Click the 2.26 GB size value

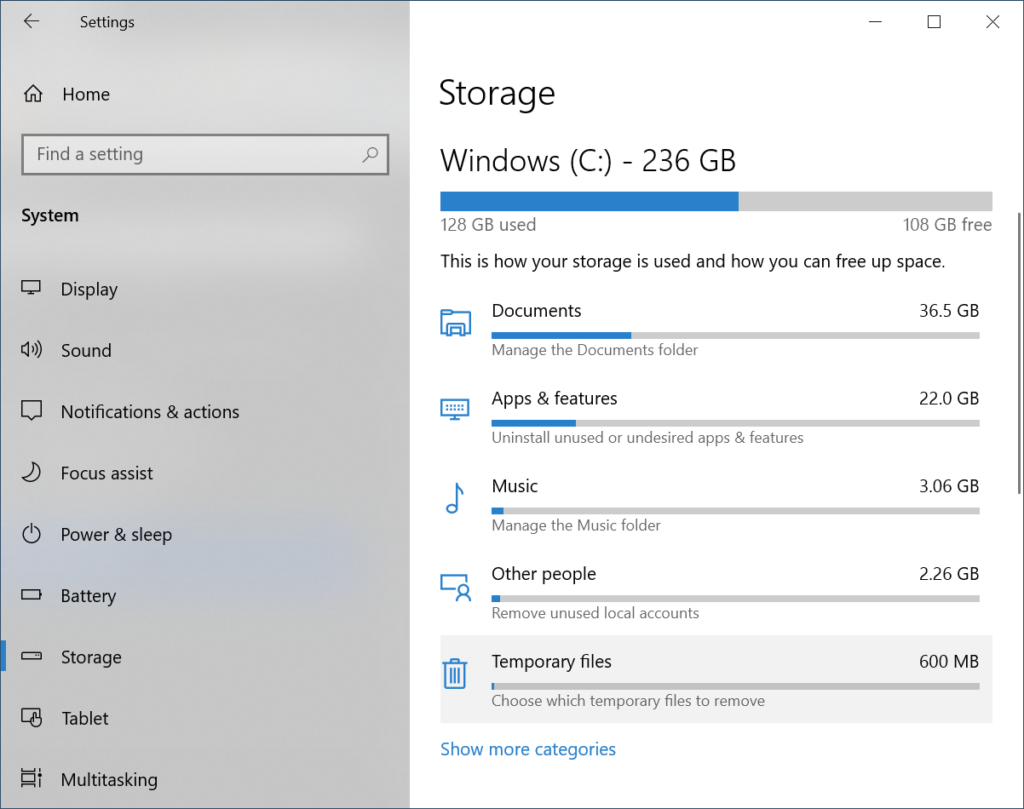[x=949, y=573]
